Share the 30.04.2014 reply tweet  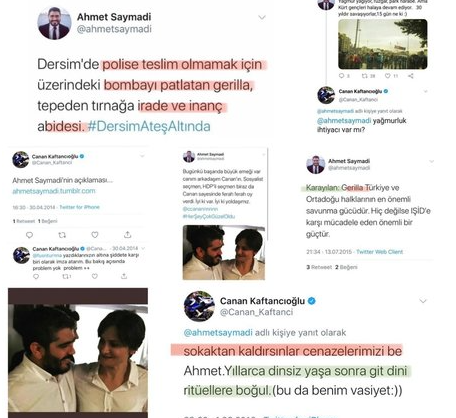pos(124,276)
